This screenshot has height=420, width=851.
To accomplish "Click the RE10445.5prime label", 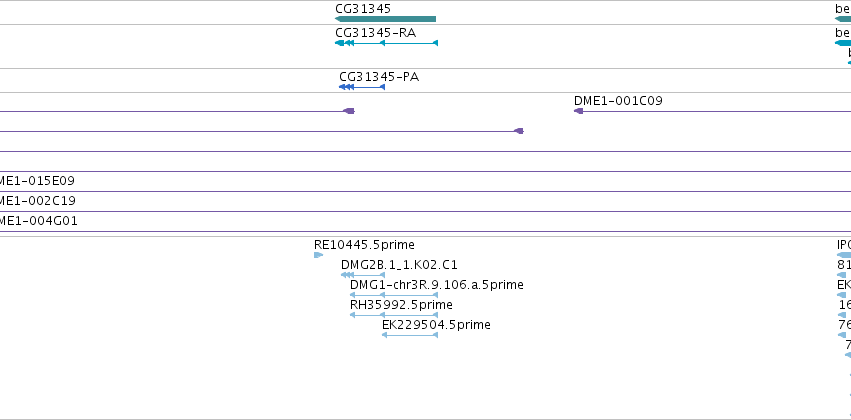I will click(x=364, y=245).
